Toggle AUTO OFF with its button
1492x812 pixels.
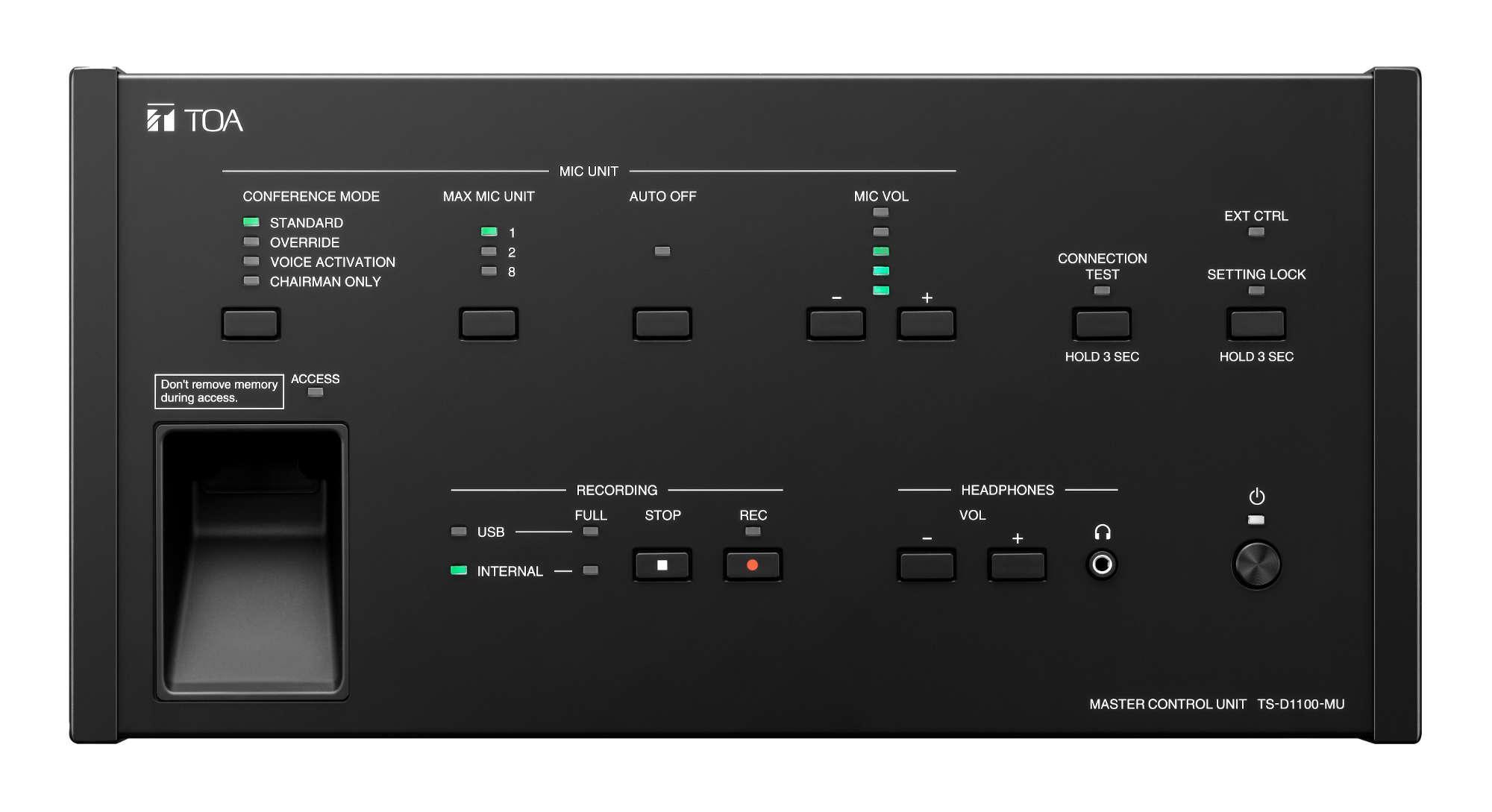coord(661,324)
